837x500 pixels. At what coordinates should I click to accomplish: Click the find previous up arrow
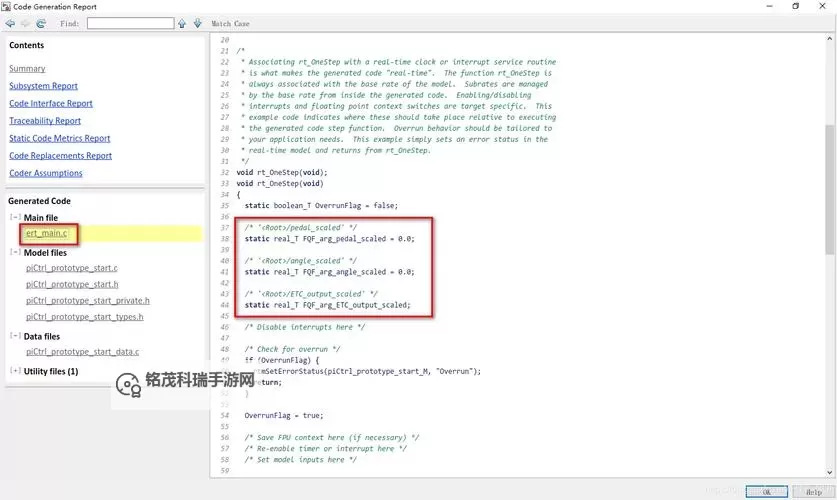pyautogui.click(x=182, y=23)
